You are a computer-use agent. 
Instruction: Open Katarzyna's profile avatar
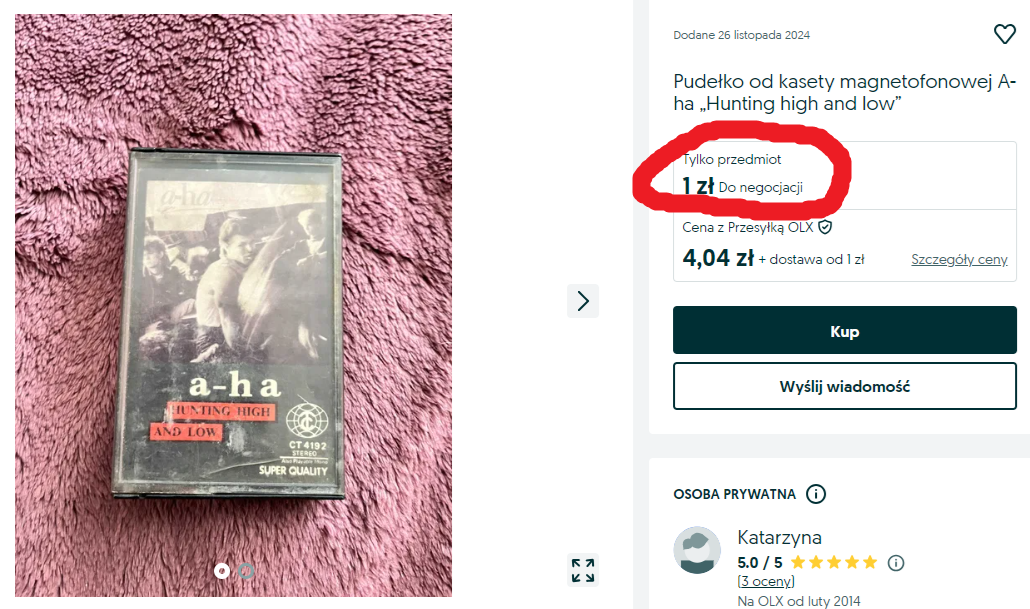click(697, 550)
